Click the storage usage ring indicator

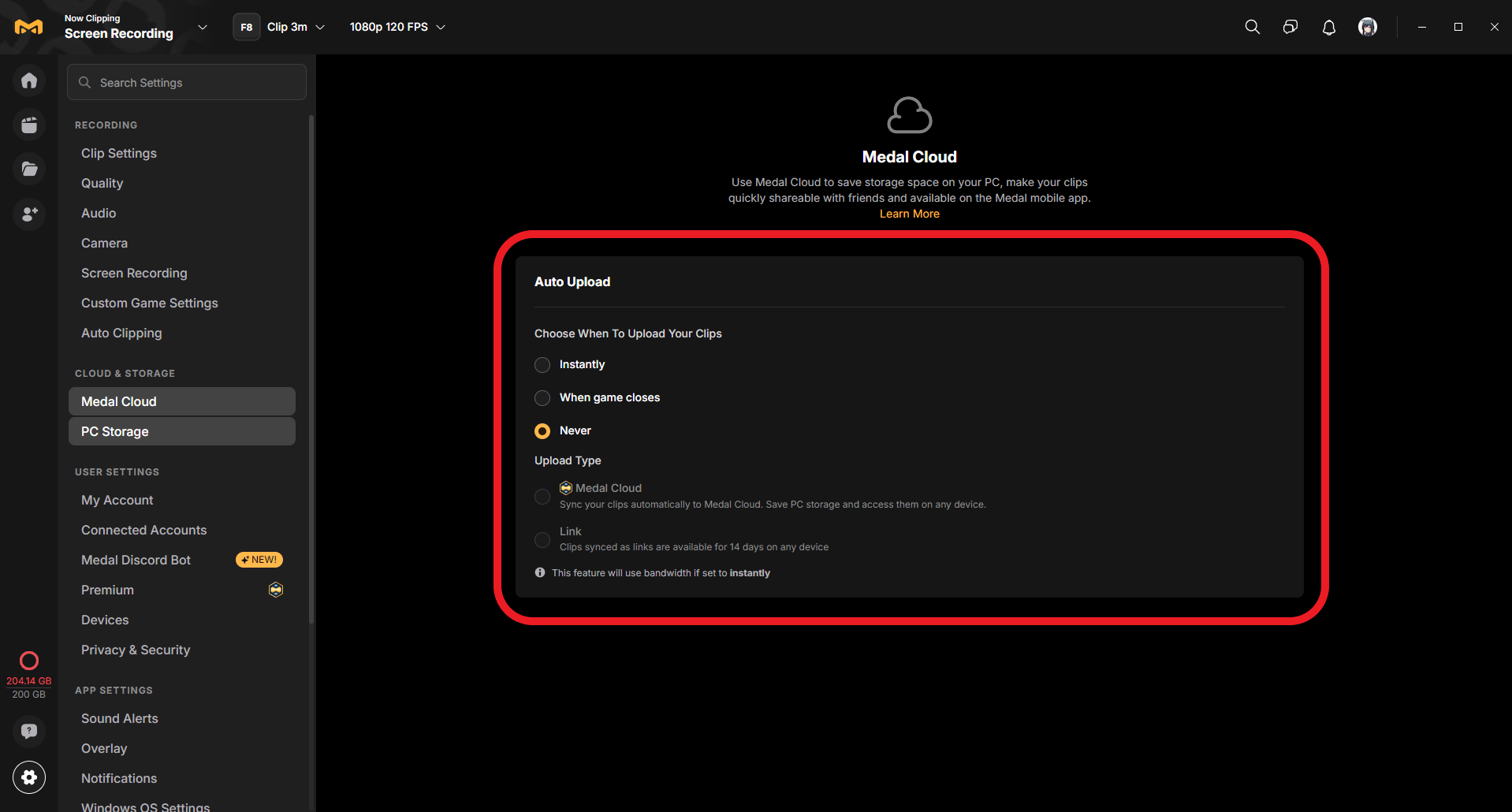click(x=29, y=661)
